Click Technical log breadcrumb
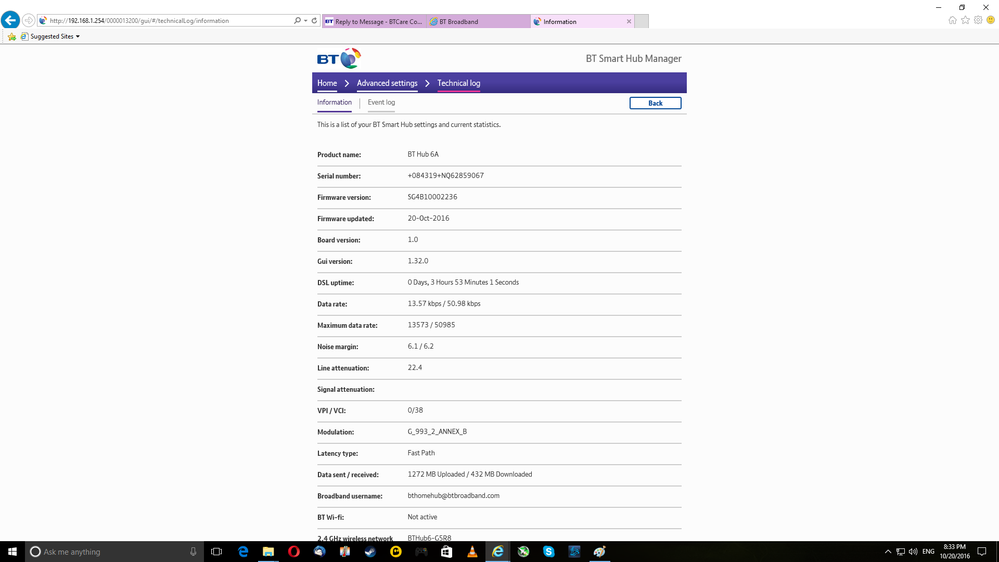The width and height of the screenshot is (999, 562). (x=459, y=83)
